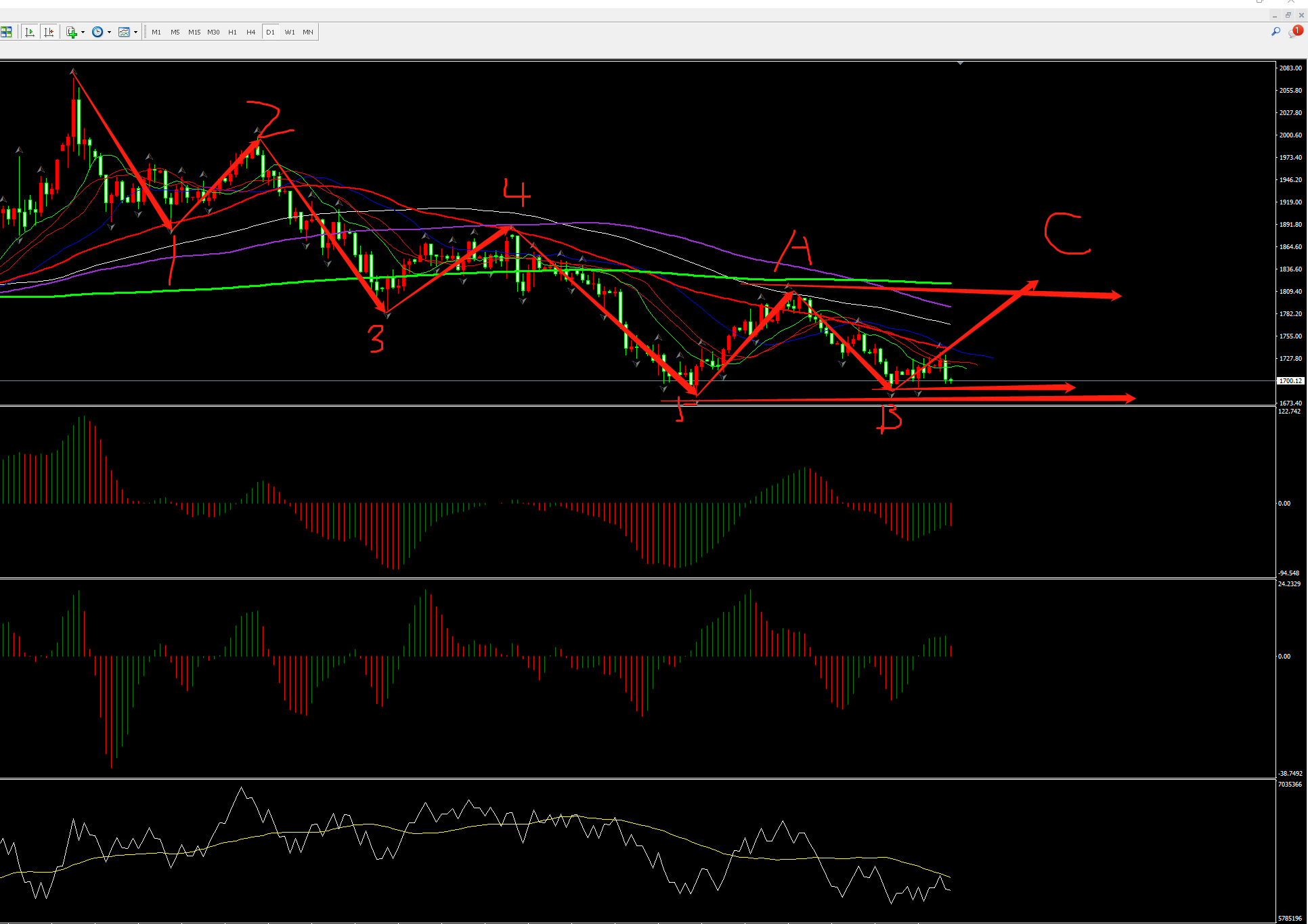Click the tile windows icon
The image size is (1308, 924).
(x=6, y=32)
